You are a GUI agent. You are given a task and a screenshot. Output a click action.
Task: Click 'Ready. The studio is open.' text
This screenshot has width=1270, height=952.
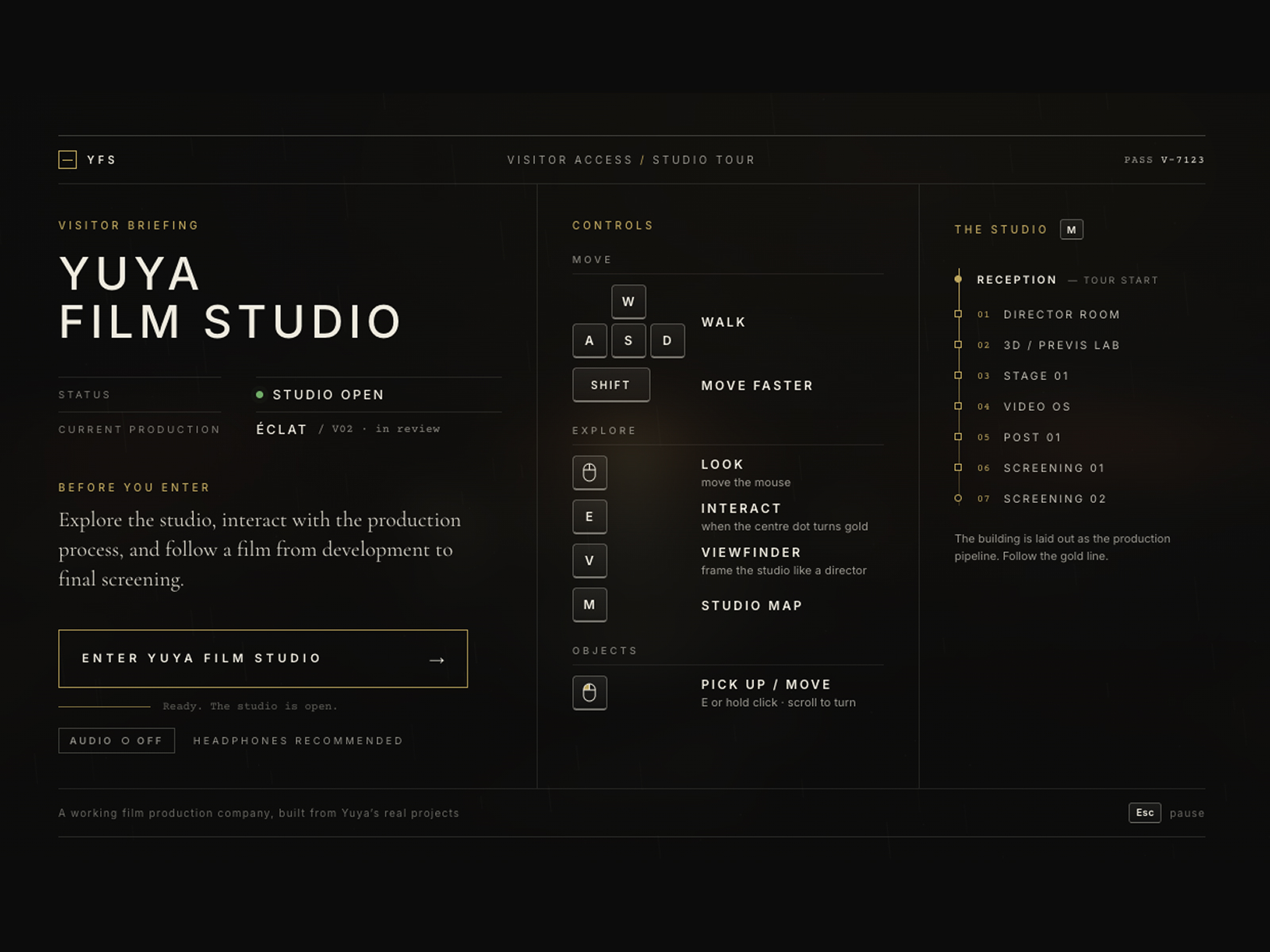(250, 706)
